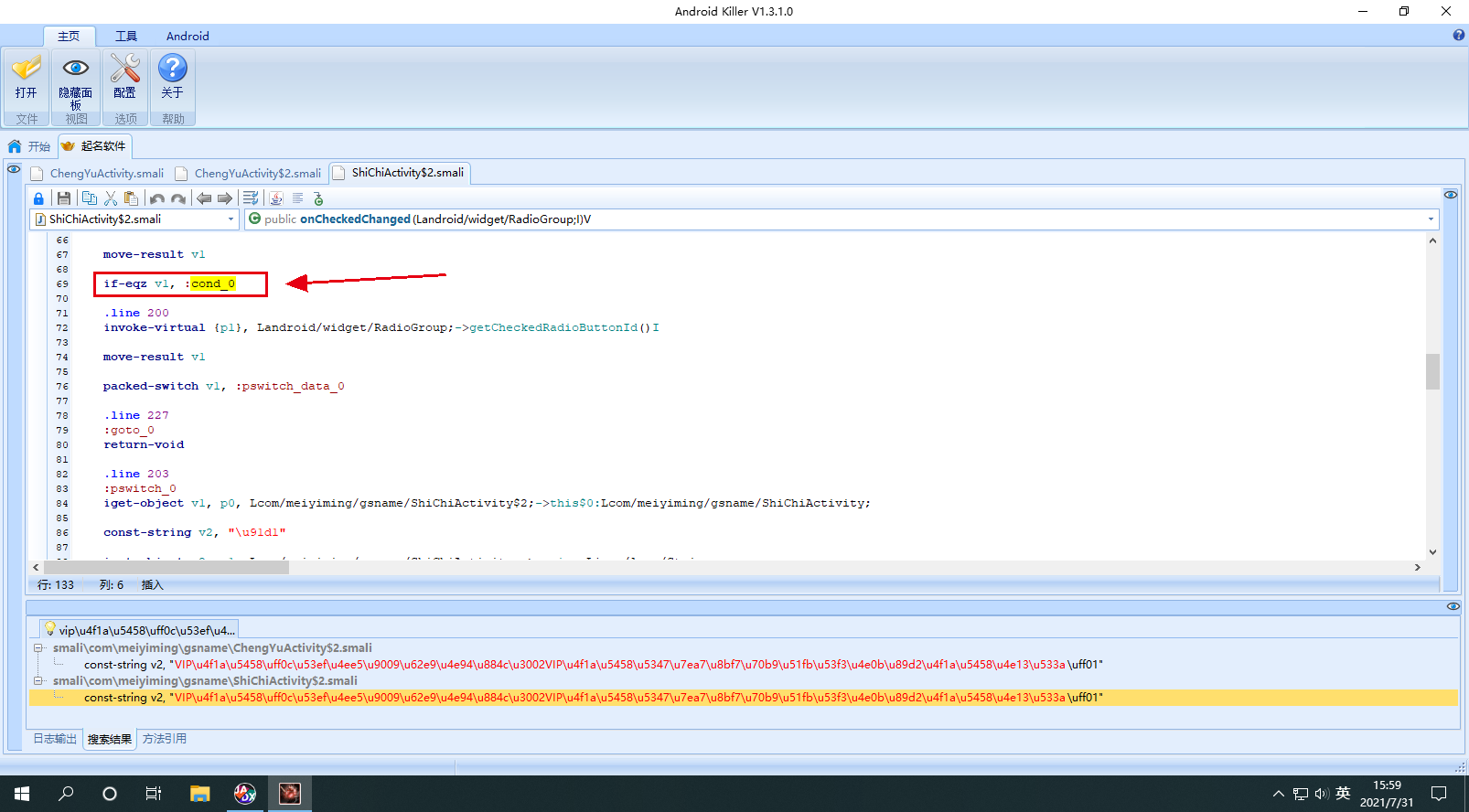Select the 起名软件 project tab

coord(94,146)
